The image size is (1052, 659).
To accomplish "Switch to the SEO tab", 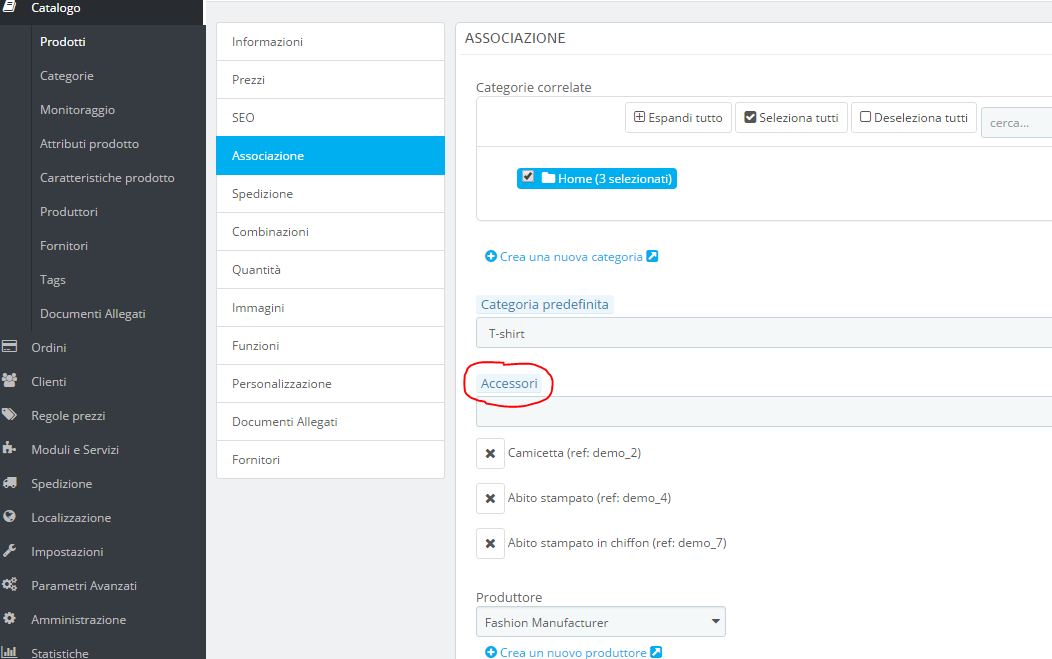I will [330, 117].
